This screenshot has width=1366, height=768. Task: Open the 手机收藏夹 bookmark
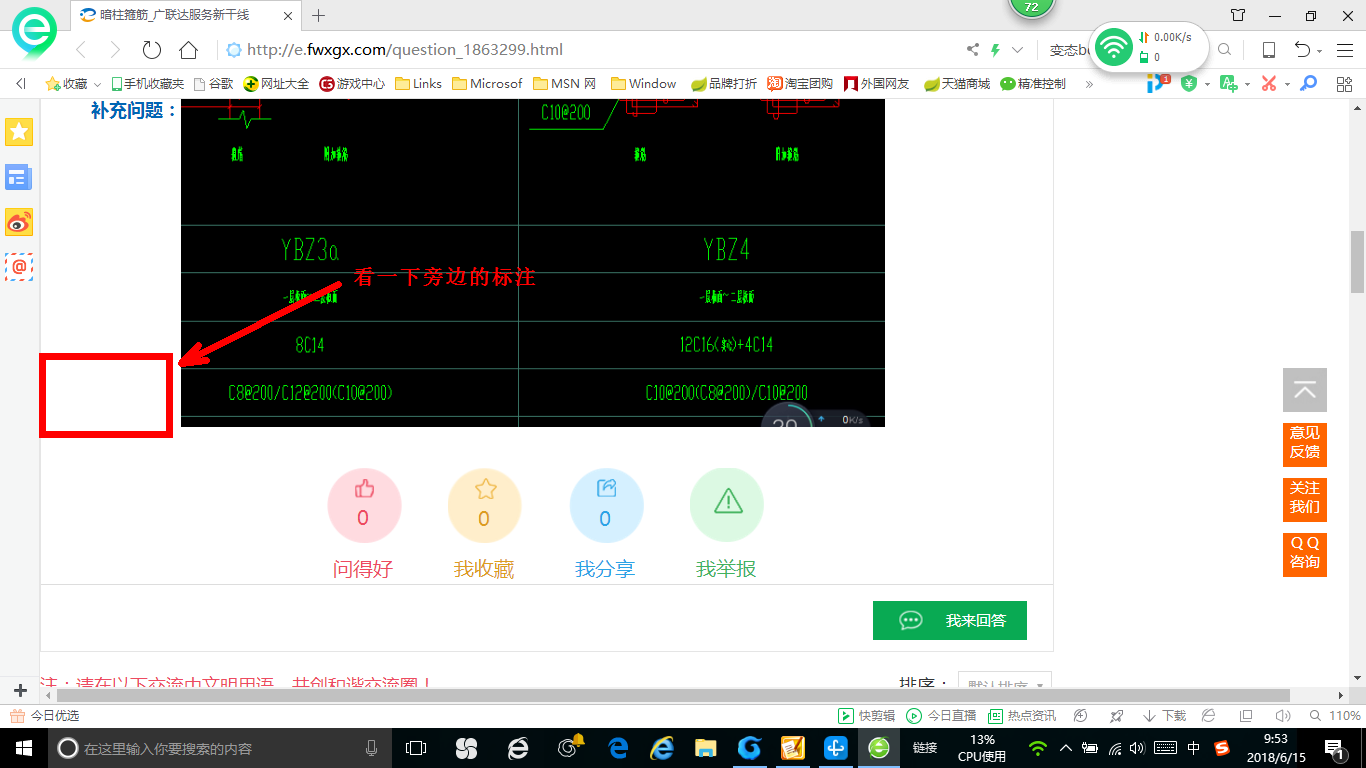[x=147, y=84]
